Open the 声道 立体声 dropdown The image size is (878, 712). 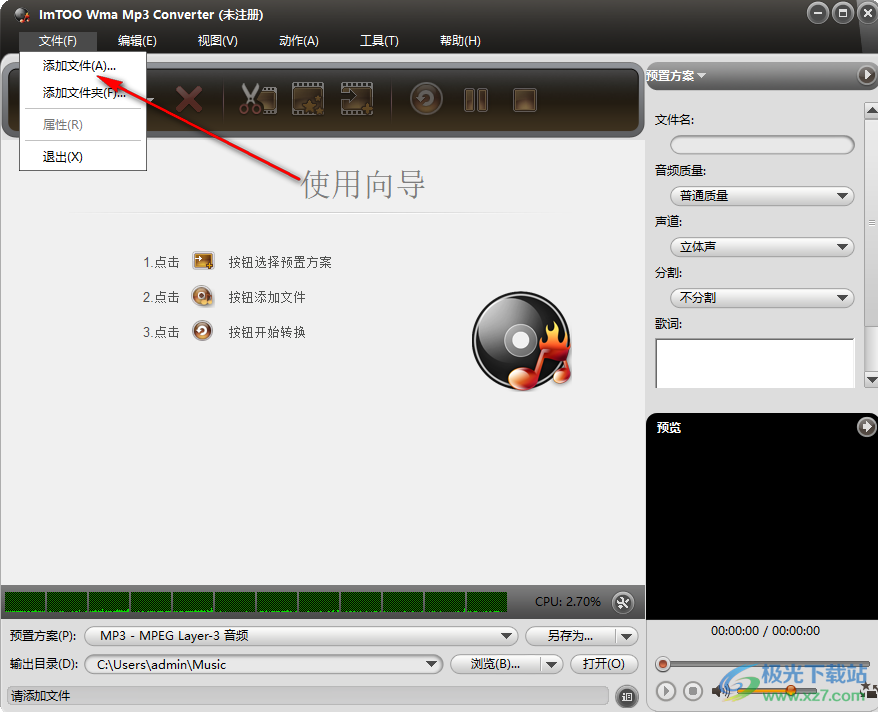coord(762,247)
